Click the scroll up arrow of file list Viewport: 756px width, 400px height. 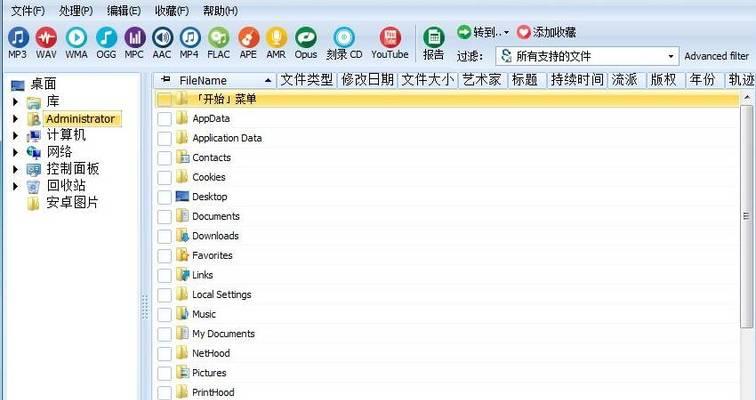point(747,98)
